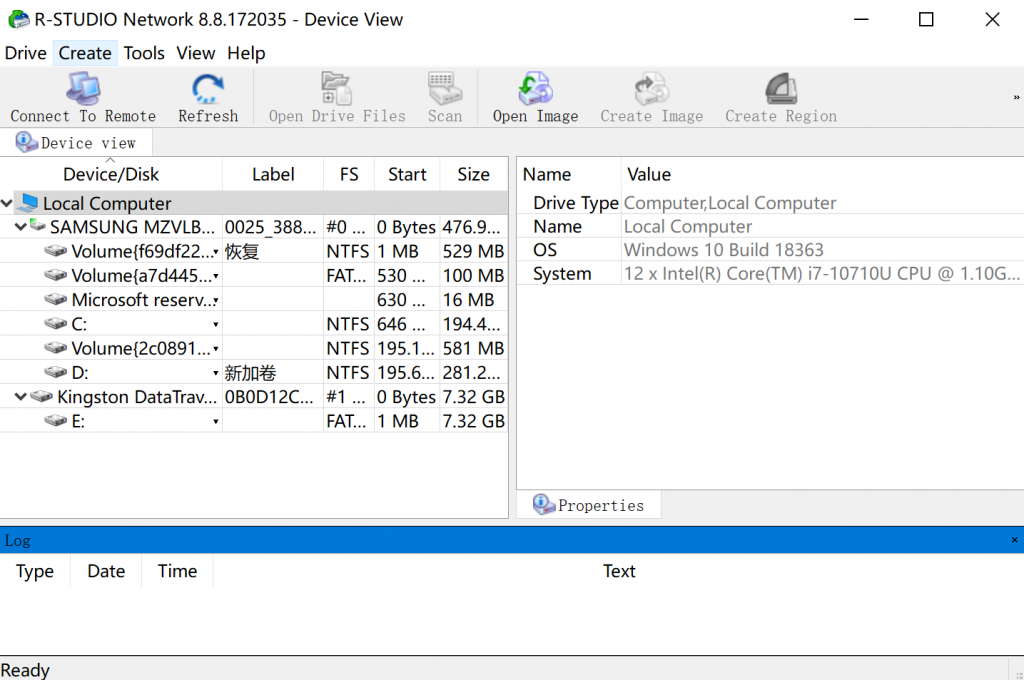Open dropdown arrow for D: drive

pos(216,372)
